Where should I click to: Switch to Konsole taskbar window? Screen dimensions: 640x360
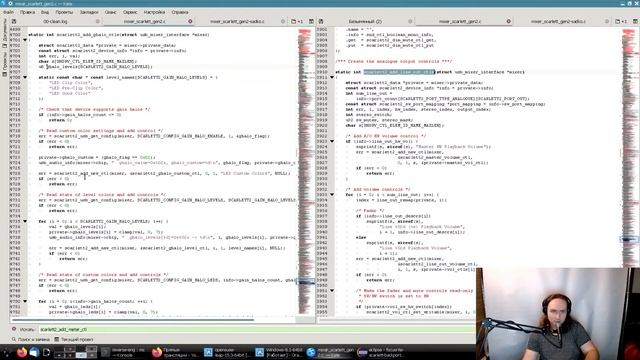point(124,352)
